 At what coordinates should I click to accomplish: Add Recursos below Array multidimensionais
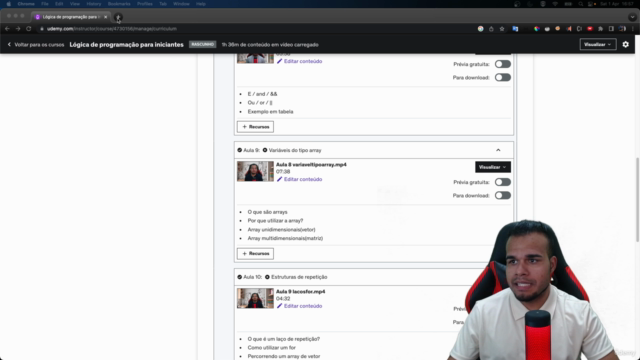coord(256,253)
